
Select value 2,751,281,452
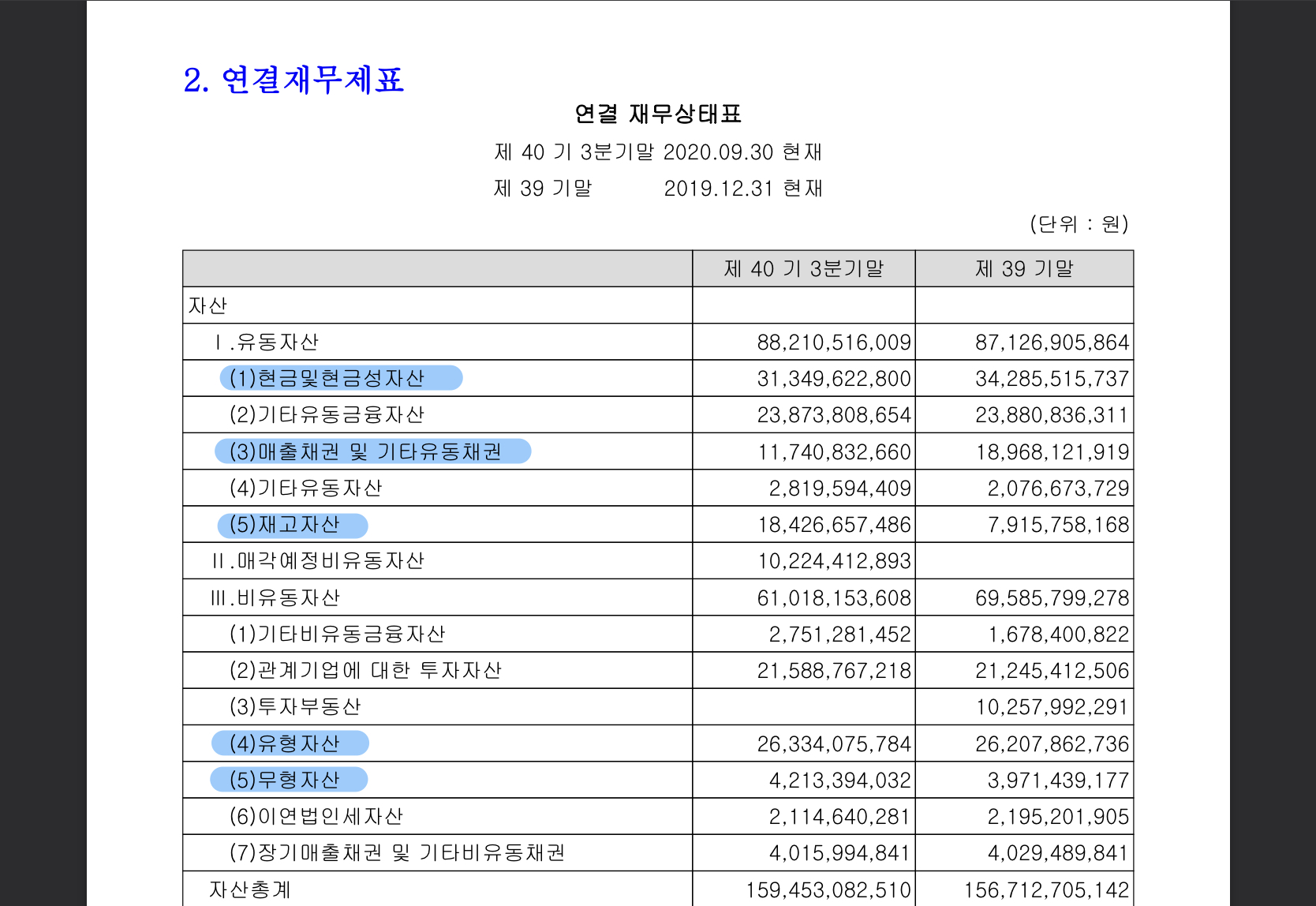[x=840, y=635]
